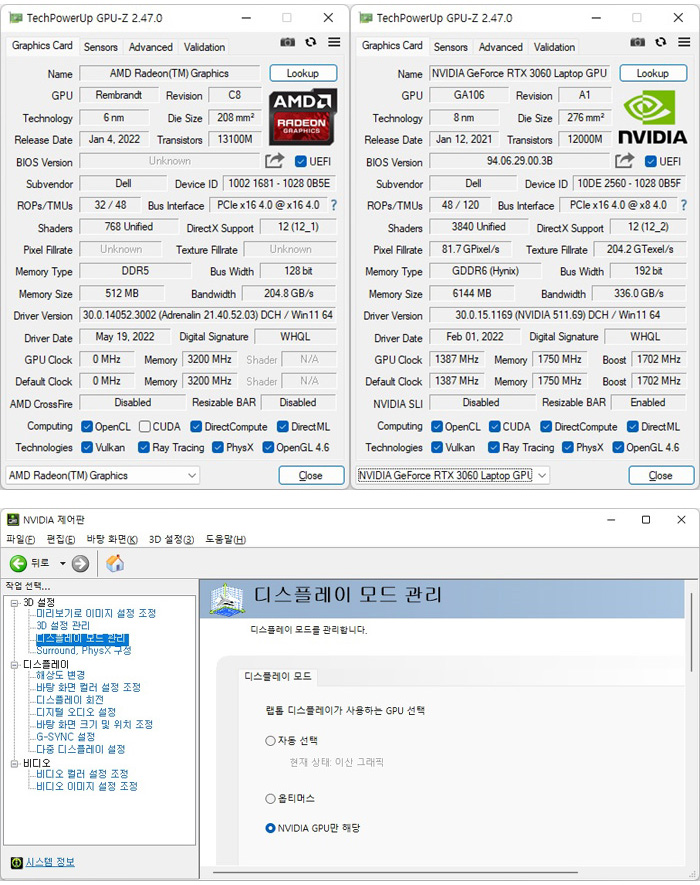
Task: Click the 뒤로 back button label
Action: tap(40, 563)
